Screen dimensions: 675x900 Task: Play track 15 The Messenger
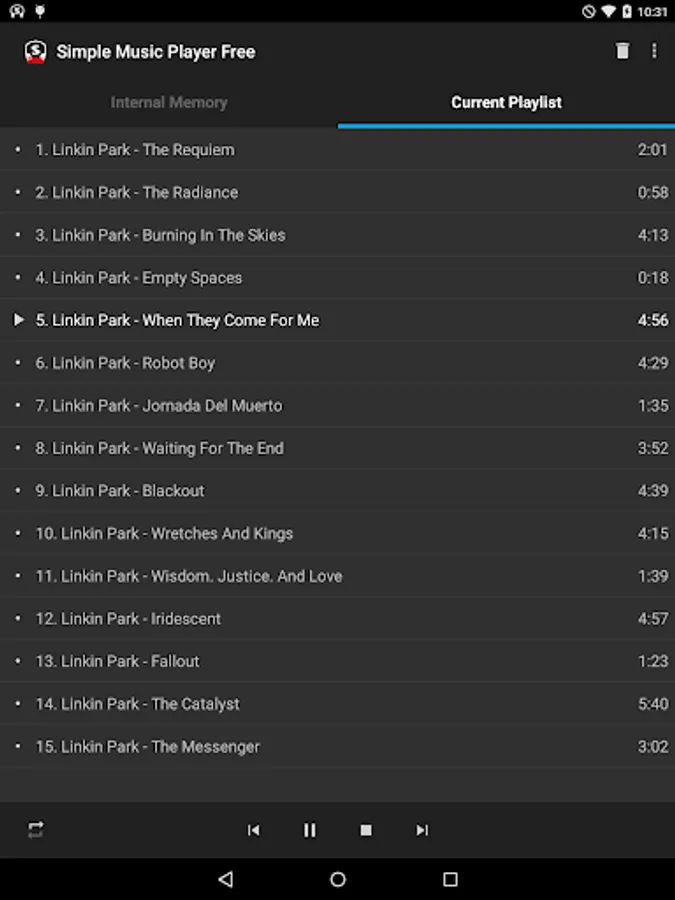coord(338,747)
